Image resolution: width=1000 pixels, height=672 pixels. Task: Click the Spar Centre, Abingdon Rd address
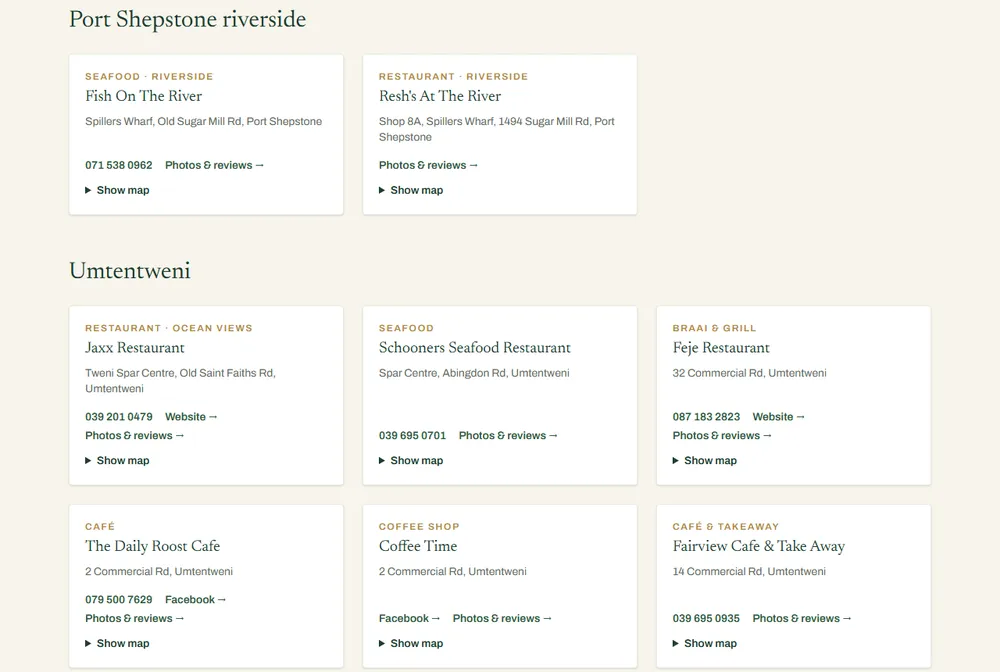pos(474,373)
